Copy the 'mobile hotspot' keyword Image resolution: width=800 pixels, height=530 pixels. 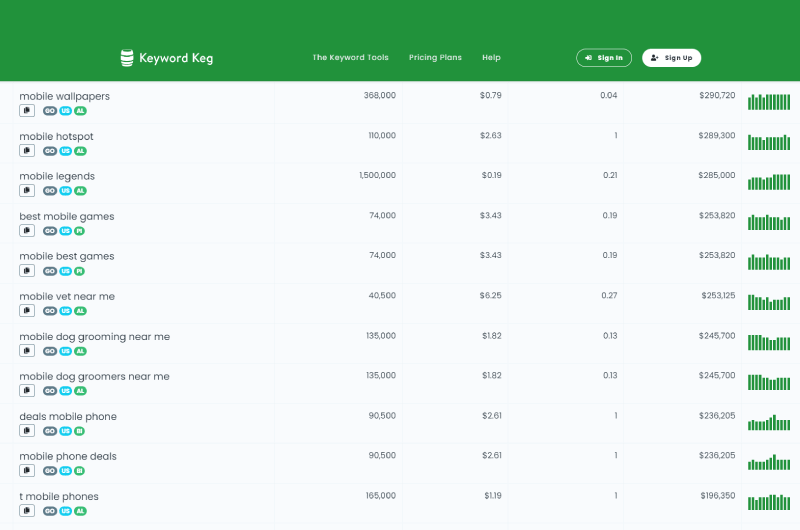[27, 150]
